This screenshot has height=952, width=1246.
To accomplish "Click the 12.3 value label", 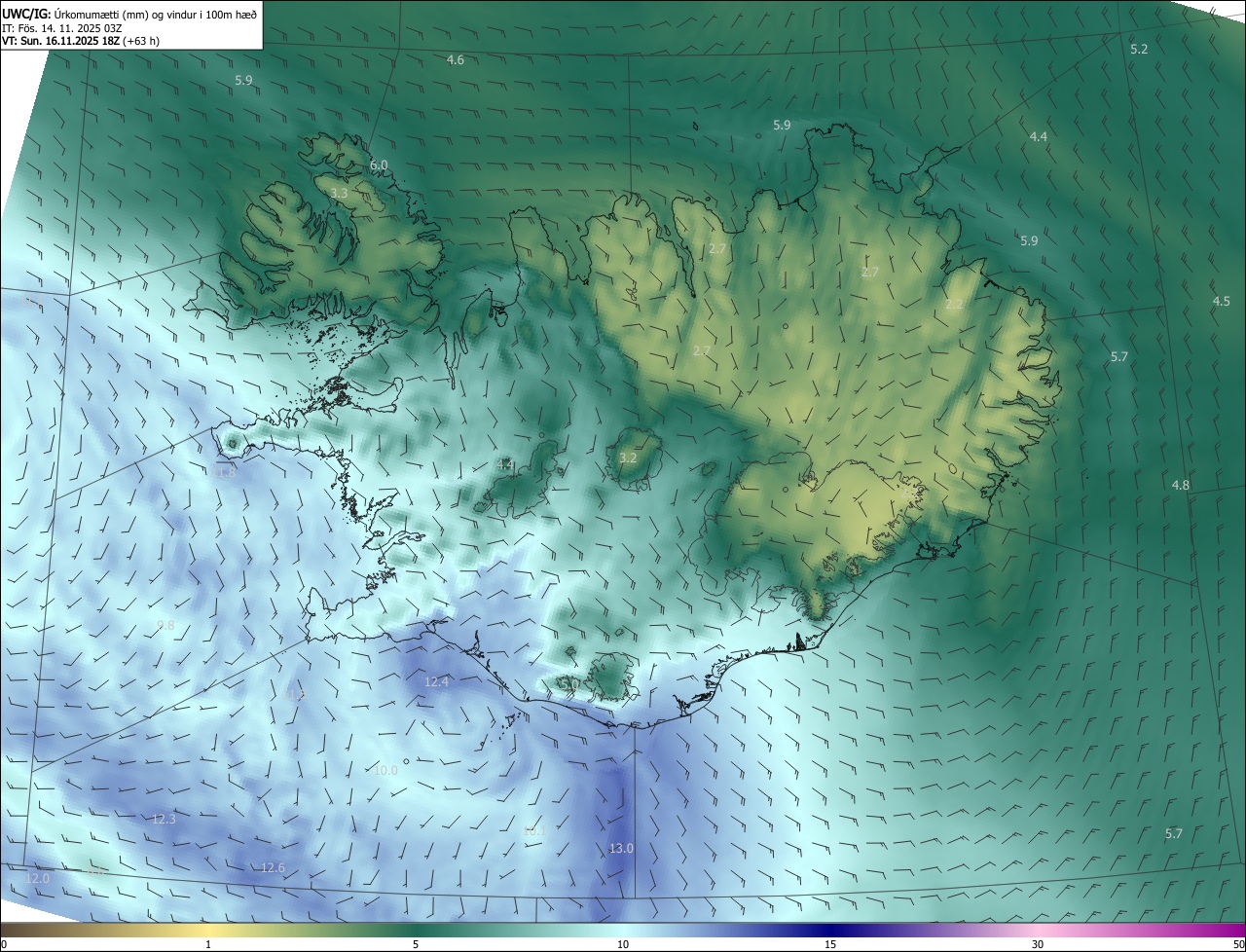I will (164, 820).
